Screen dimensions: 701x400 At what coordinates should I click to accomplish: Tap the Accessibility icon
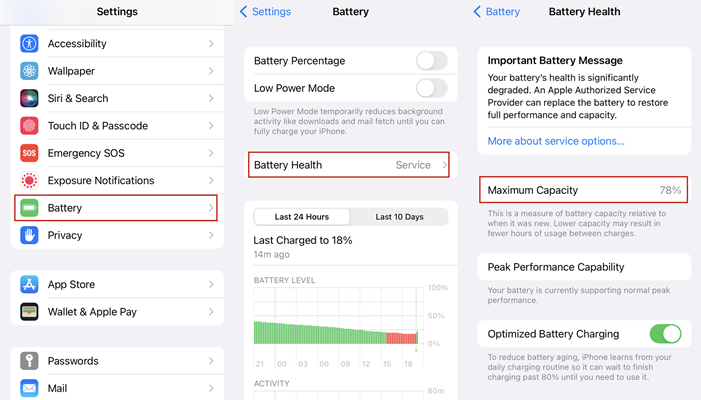tap(29, 44)
